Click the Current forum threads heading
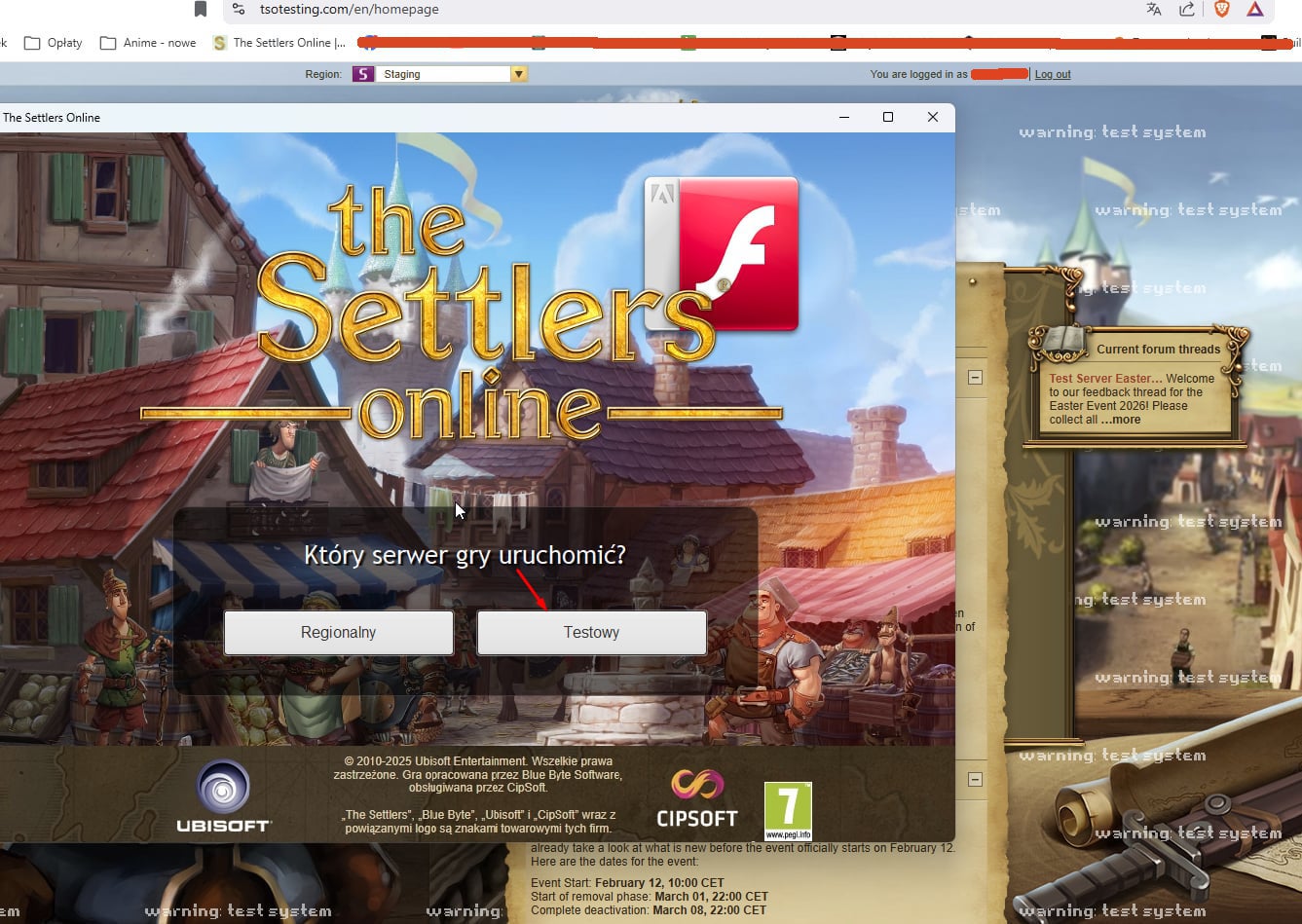Screen dimensions: 1302x924 tap(1158, 350)
